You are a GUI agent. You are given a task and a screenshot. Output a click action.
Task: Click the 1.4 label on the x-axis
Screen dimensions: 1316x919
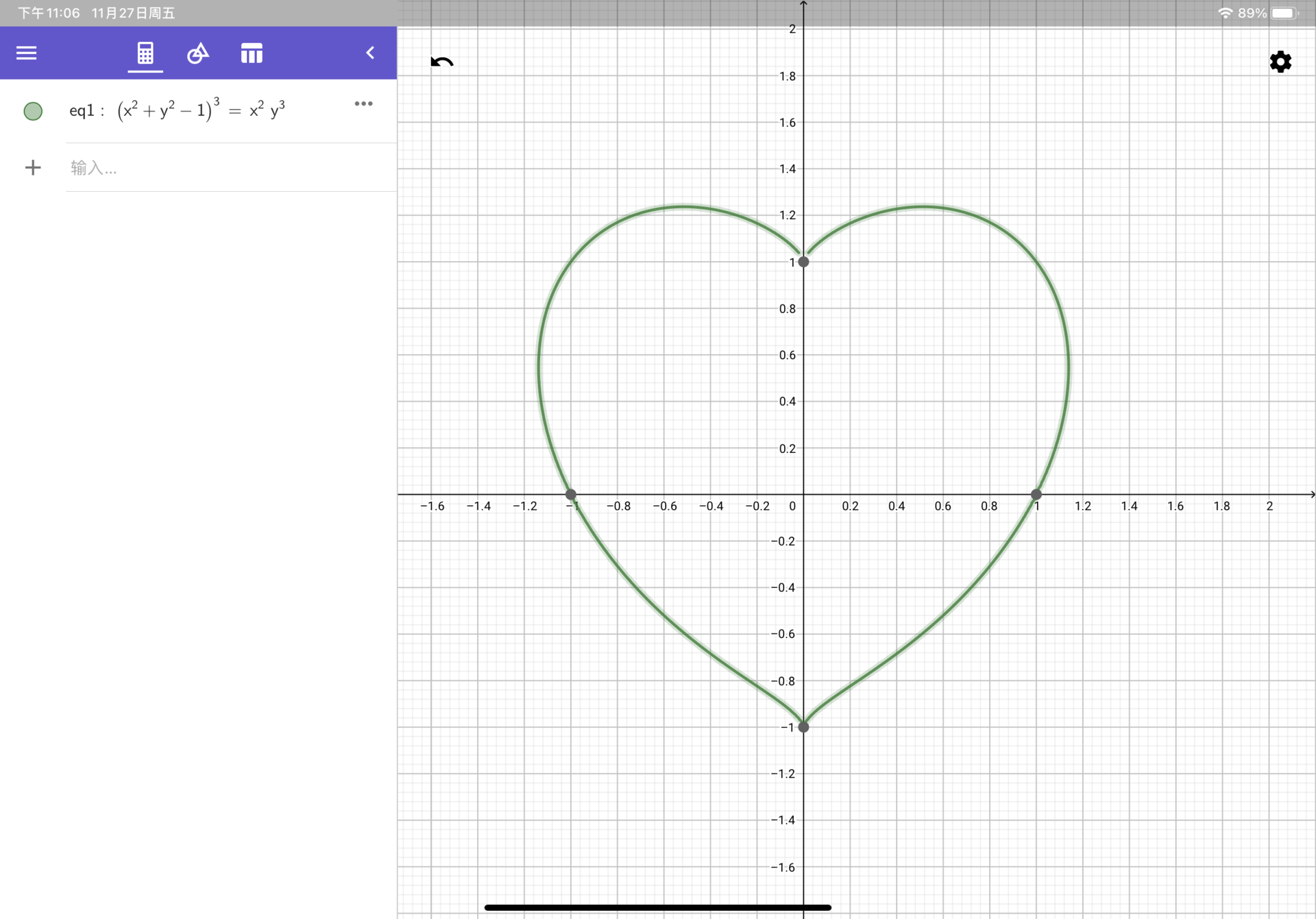pos(1129,506)
